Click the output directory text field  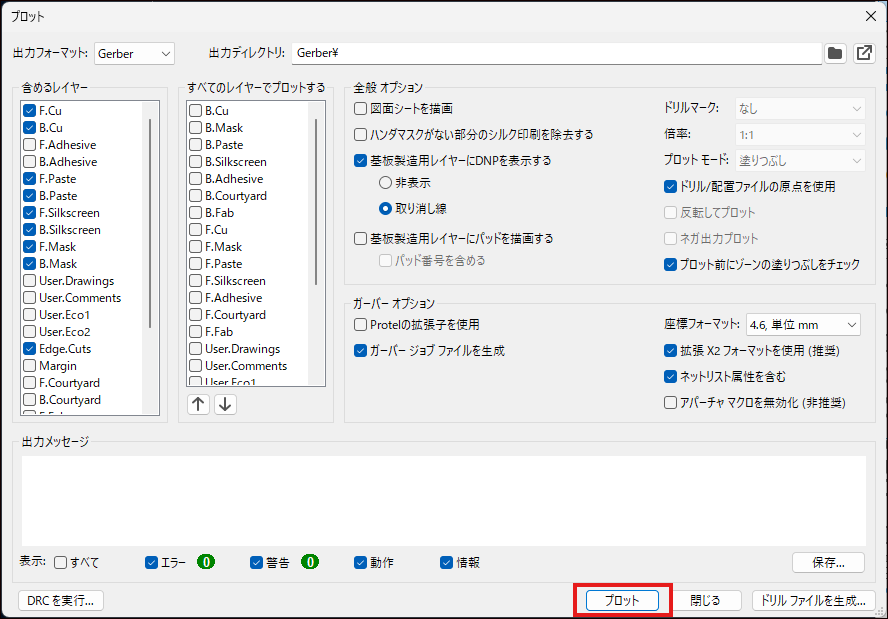[x=555, y=53]
